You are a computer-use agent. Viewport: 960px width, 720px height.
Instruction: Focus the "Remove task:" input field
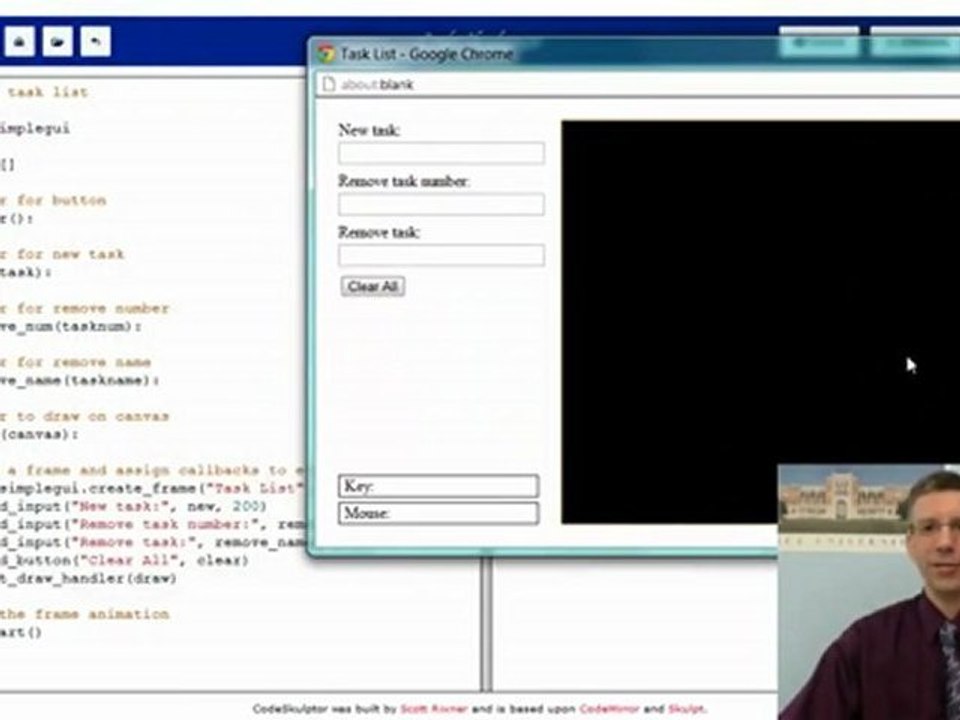pos(441,255)
